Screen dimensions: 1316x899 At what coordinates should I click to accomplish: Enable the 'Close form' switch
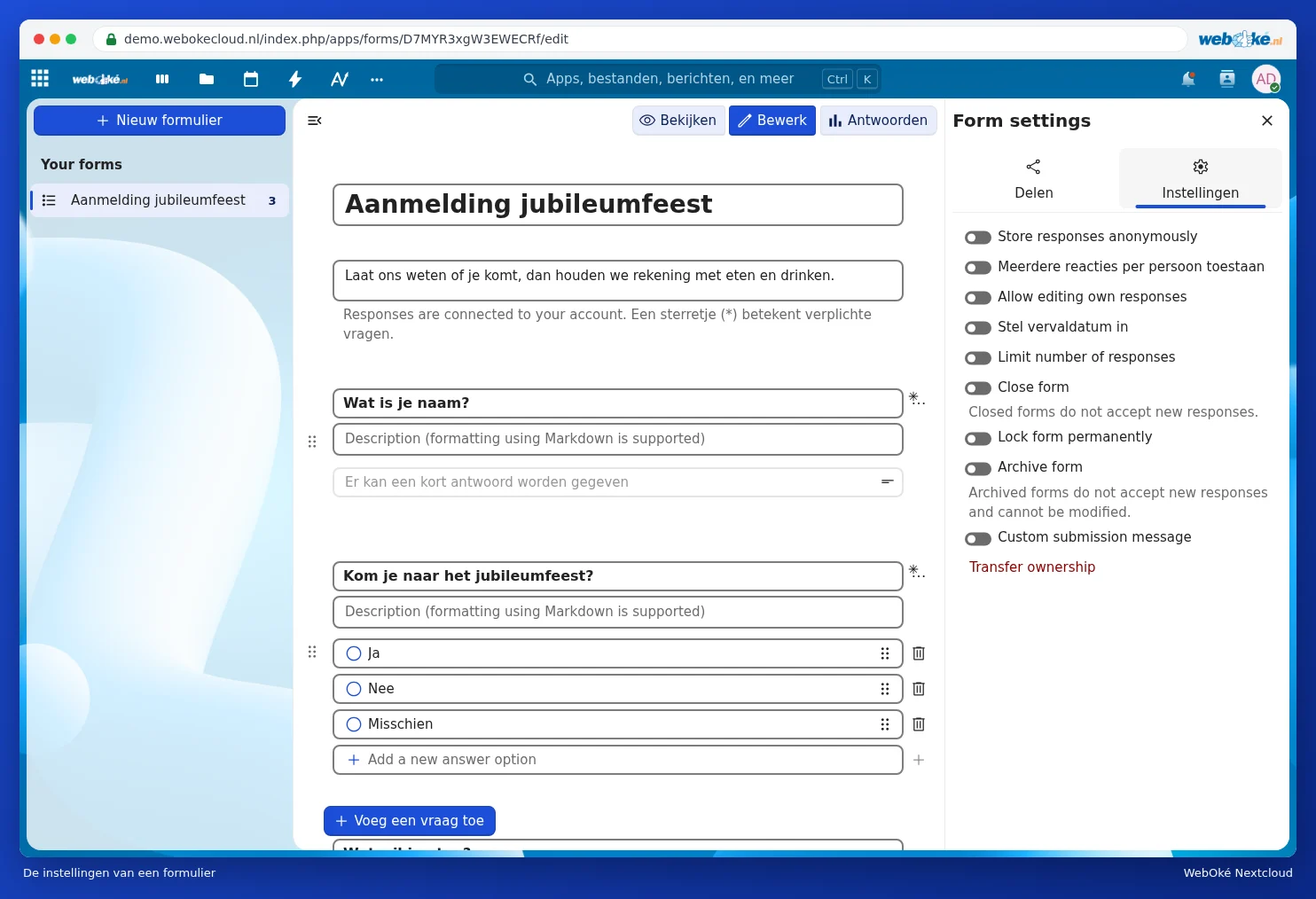click(x=978, y=388)
